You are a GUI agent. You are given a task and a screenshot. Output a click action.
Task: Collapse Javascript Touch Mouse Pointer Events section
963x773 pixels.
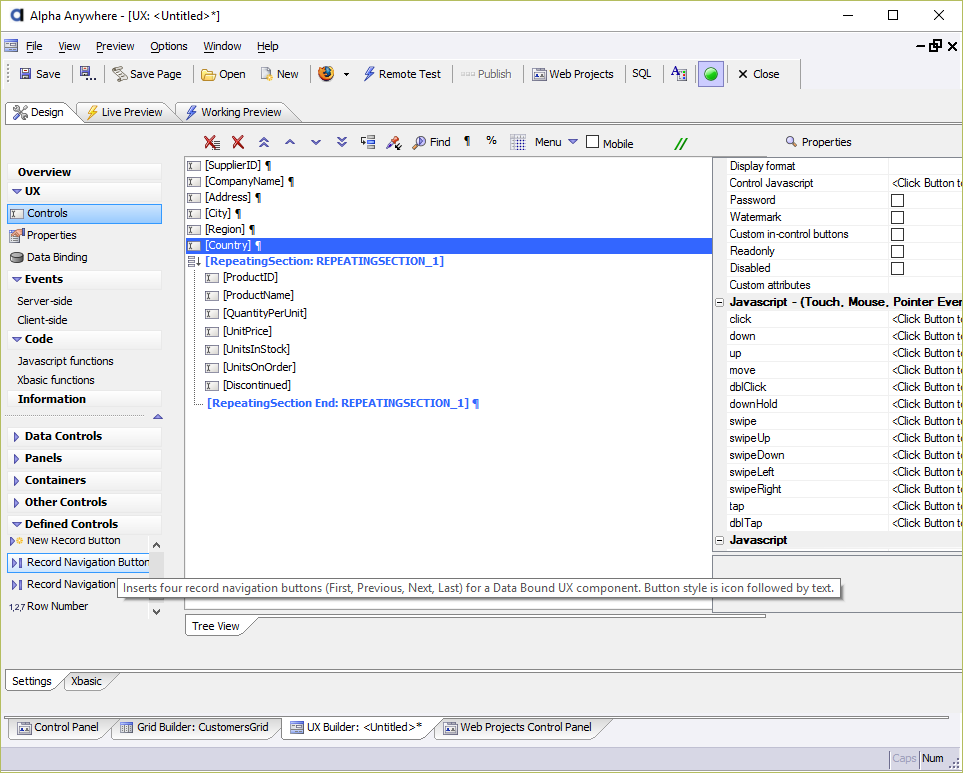point(719,303)
